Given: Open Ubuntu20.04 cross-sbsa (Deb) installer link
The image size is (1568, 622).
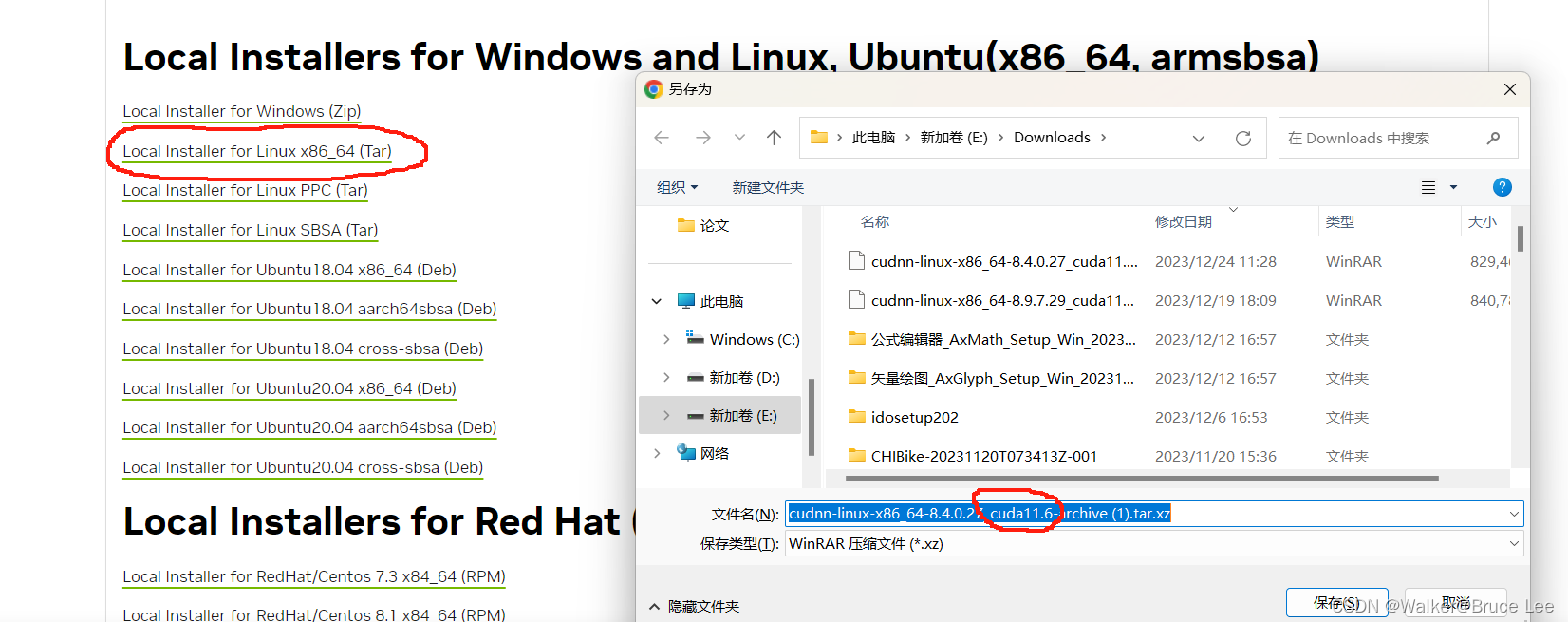Looking at the screenshot, I should coord(303,467).
